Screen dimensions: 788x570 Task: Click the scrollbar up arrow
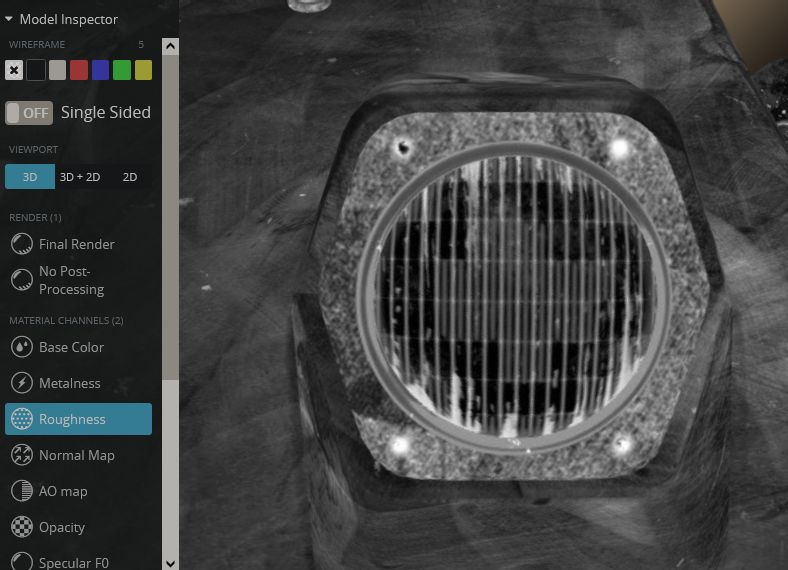click(170, 47)
